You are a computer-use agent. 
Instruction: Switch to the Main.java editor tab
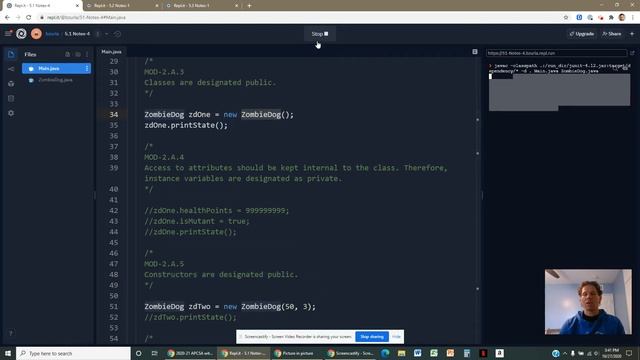tap(111, 52)
